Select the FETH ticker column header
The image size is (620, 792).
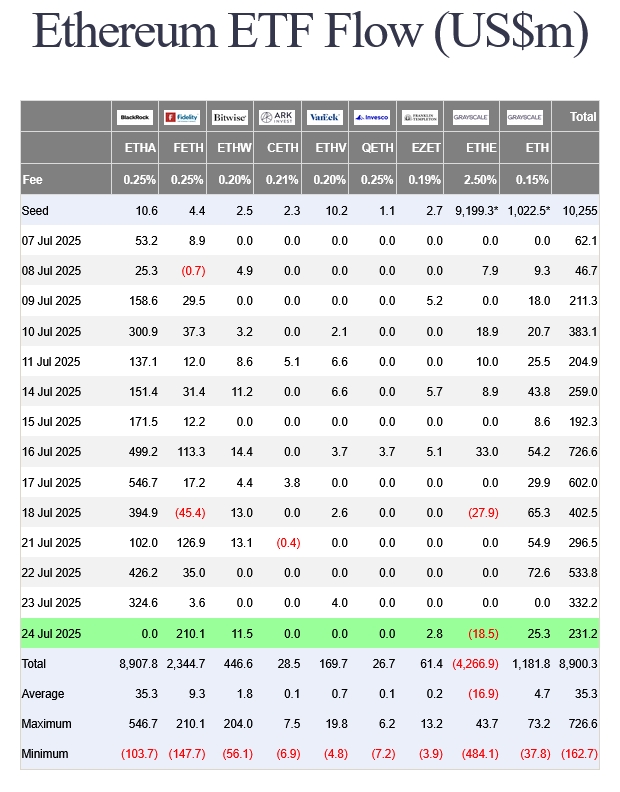click(187, 149)
